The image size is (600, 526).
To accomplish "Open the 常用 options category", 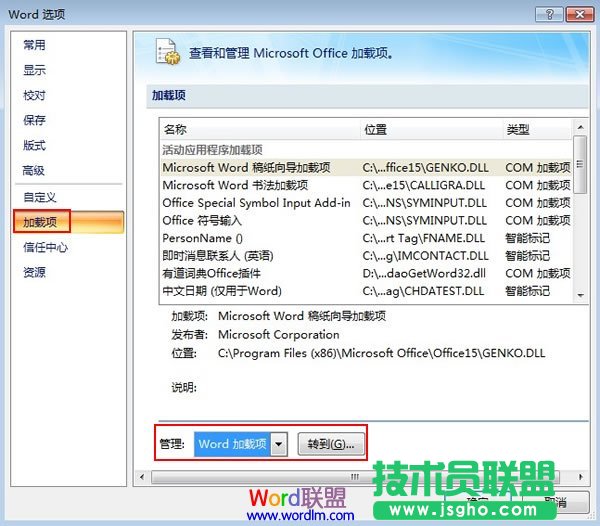I will (x=35, y=45).
